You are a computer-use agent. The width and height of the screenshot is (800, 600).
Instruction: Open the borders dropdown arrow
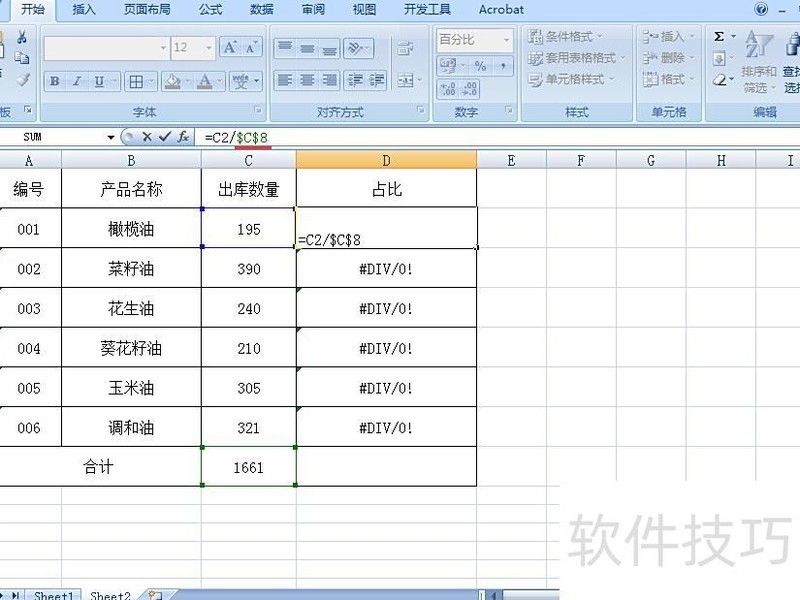click(x=151, y=82)
